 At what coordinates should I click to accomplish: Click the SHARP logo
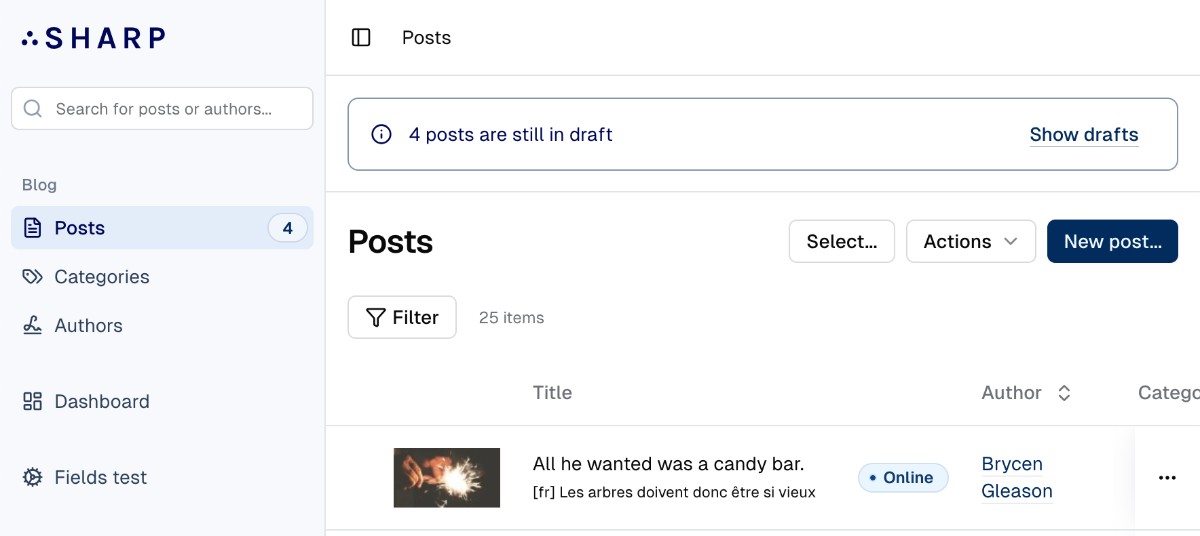[x=93, y=38]
